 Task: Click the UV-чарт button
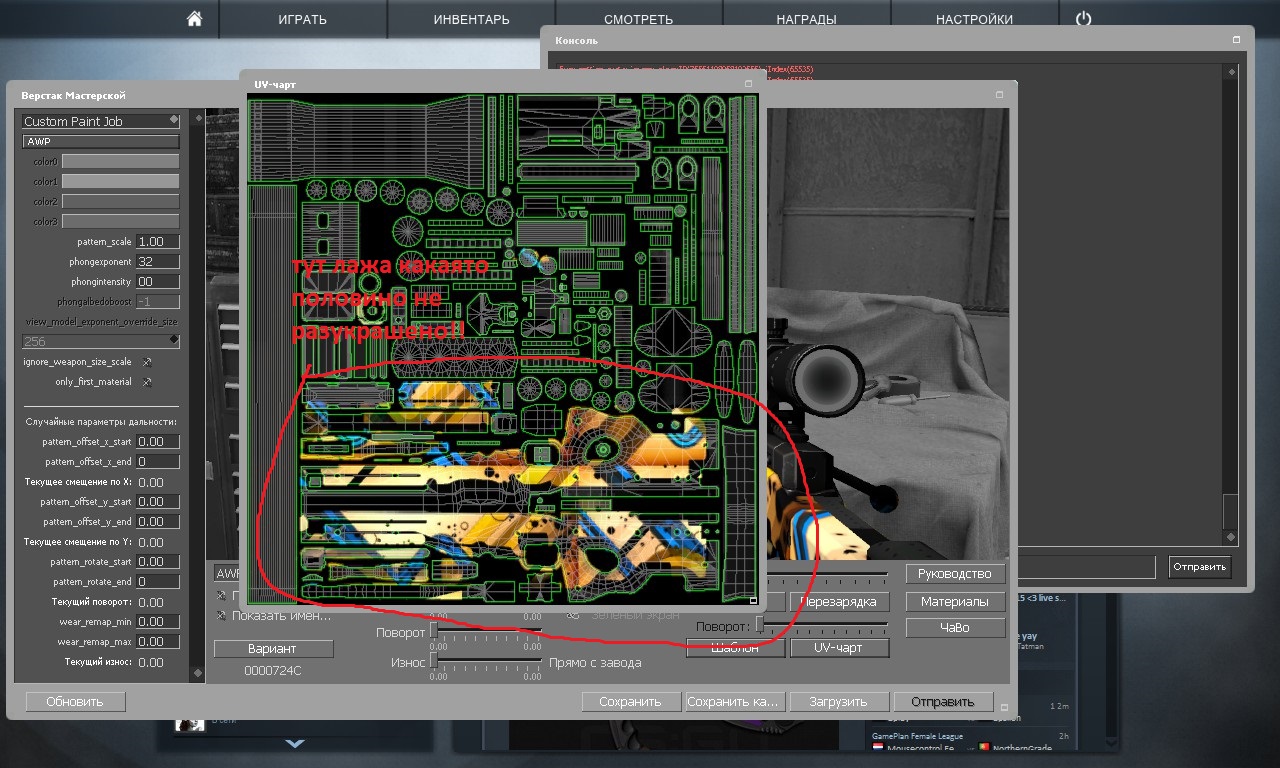(839, 648)
